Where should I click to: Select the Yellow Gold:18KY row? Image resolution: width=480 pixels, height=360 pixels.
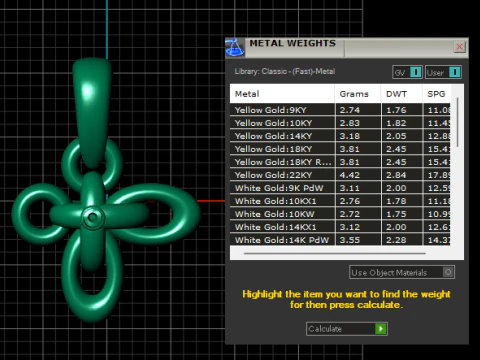point(340,149)
